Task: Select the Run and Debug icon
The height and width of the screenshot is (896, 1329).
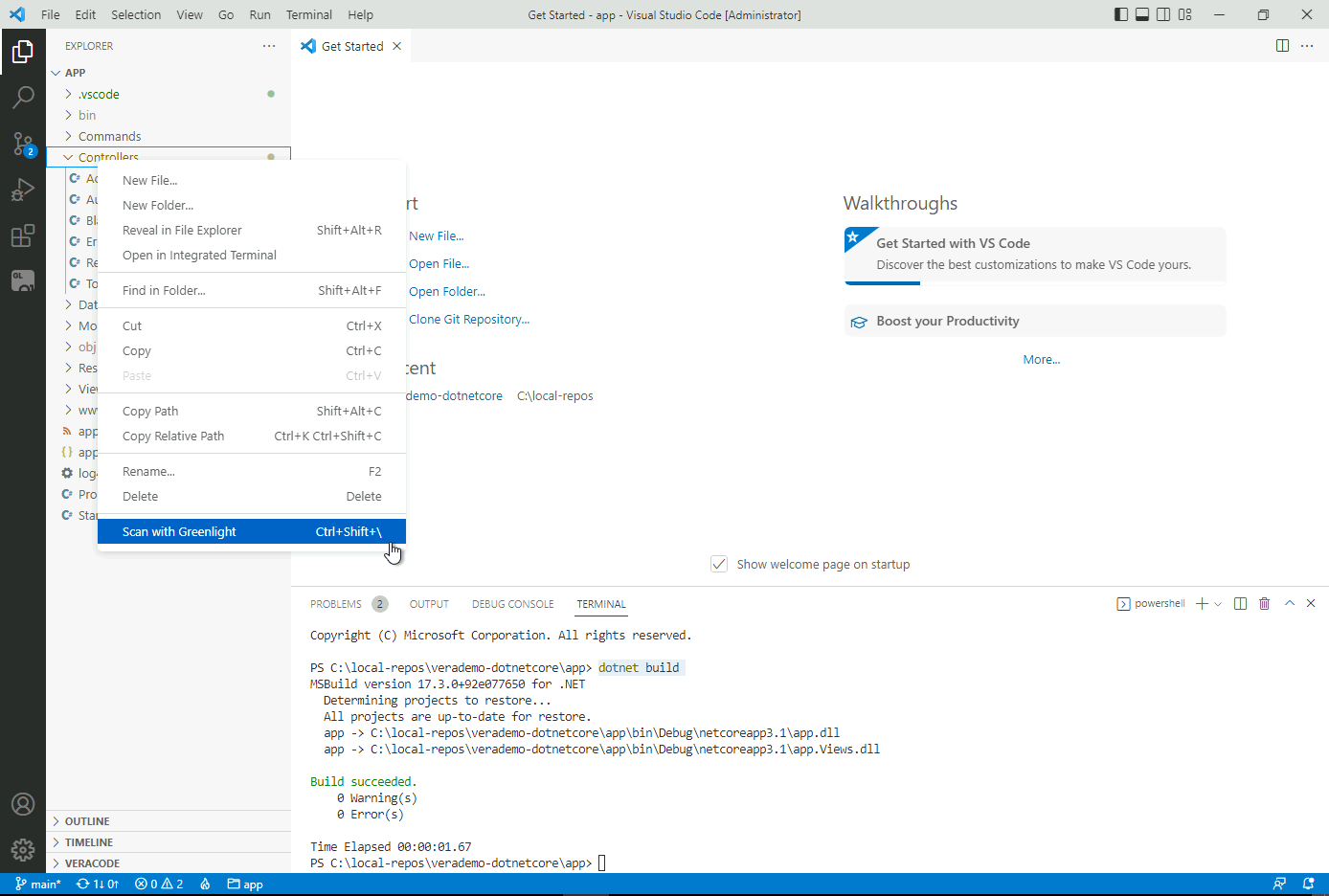Action: pos(24,190)
